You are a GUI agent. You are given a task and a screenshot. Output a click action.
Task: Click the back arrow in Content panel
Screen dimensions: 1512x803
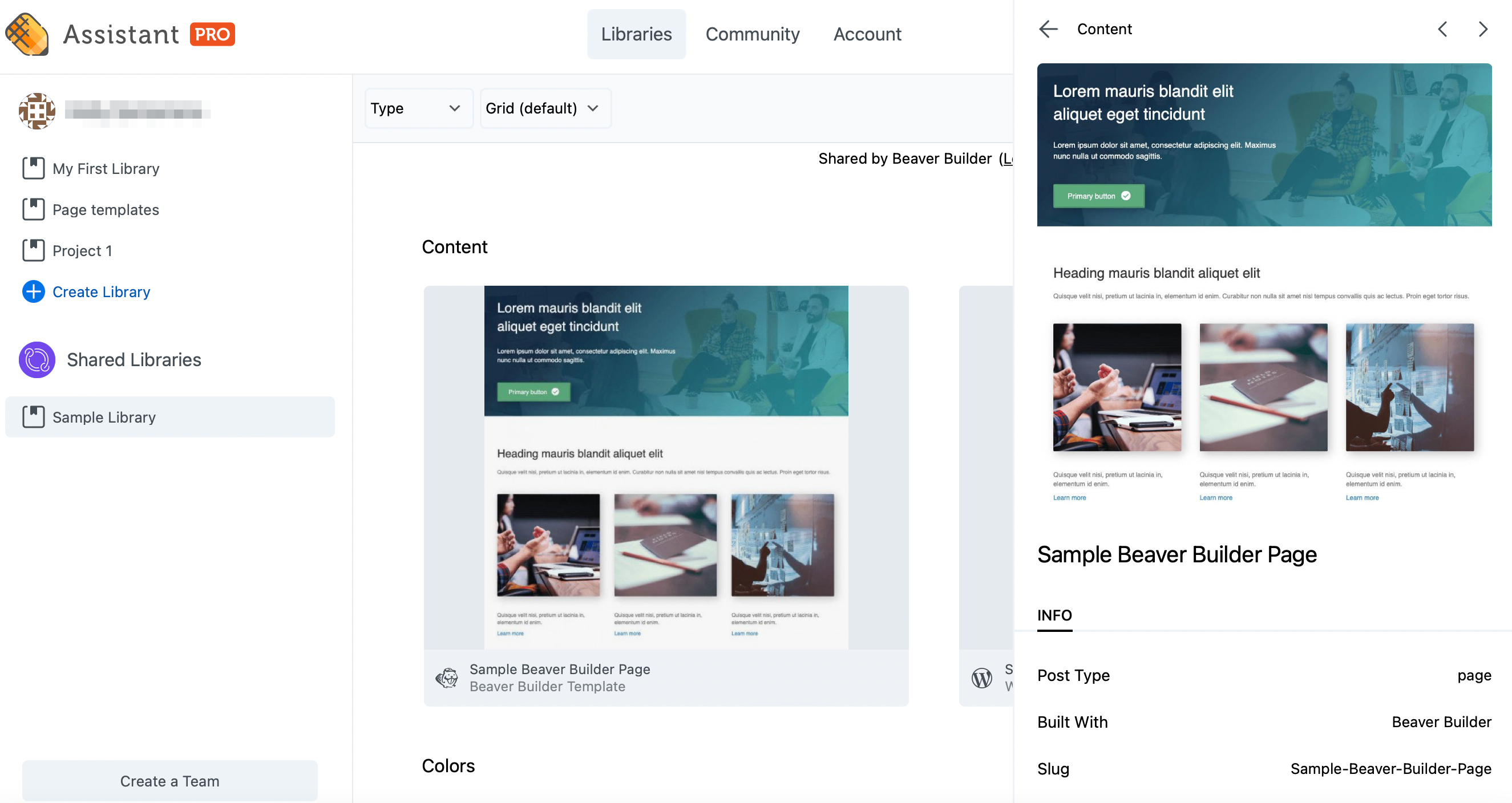click(1048, 29)
